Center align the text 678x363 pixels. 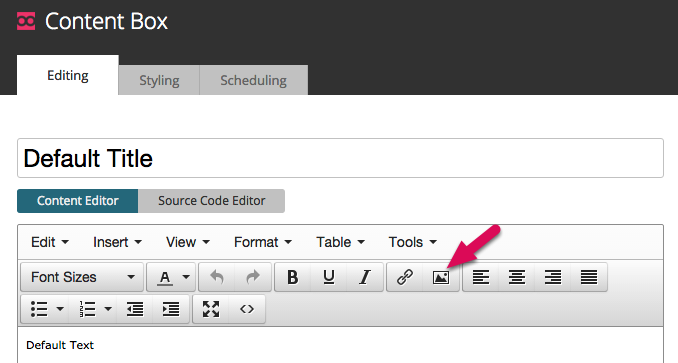[517, 277]
